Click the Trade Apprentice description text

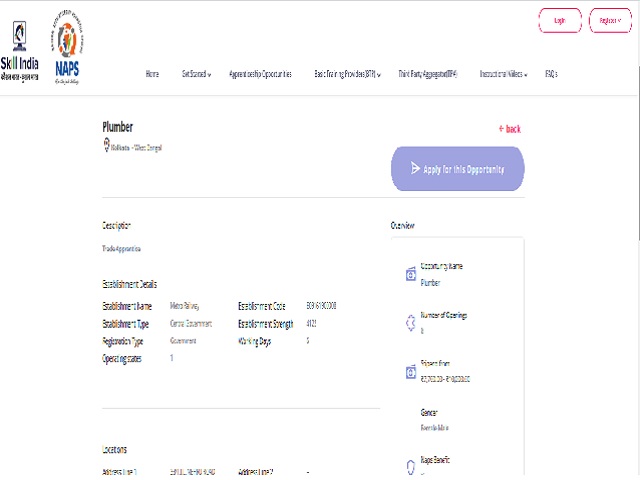tap(121, 249)
